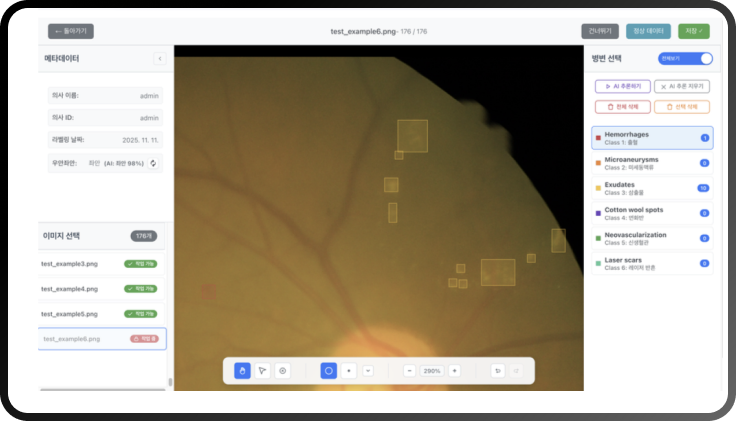Select the Hemorrhages class row
This screenshot has height=421, width=736.
pos(652,138)
